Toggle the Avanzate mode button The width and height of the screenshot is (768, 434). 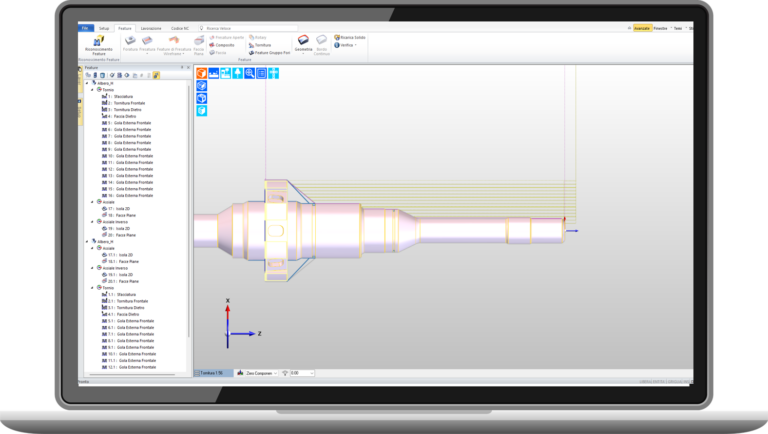tap(642, 28)
